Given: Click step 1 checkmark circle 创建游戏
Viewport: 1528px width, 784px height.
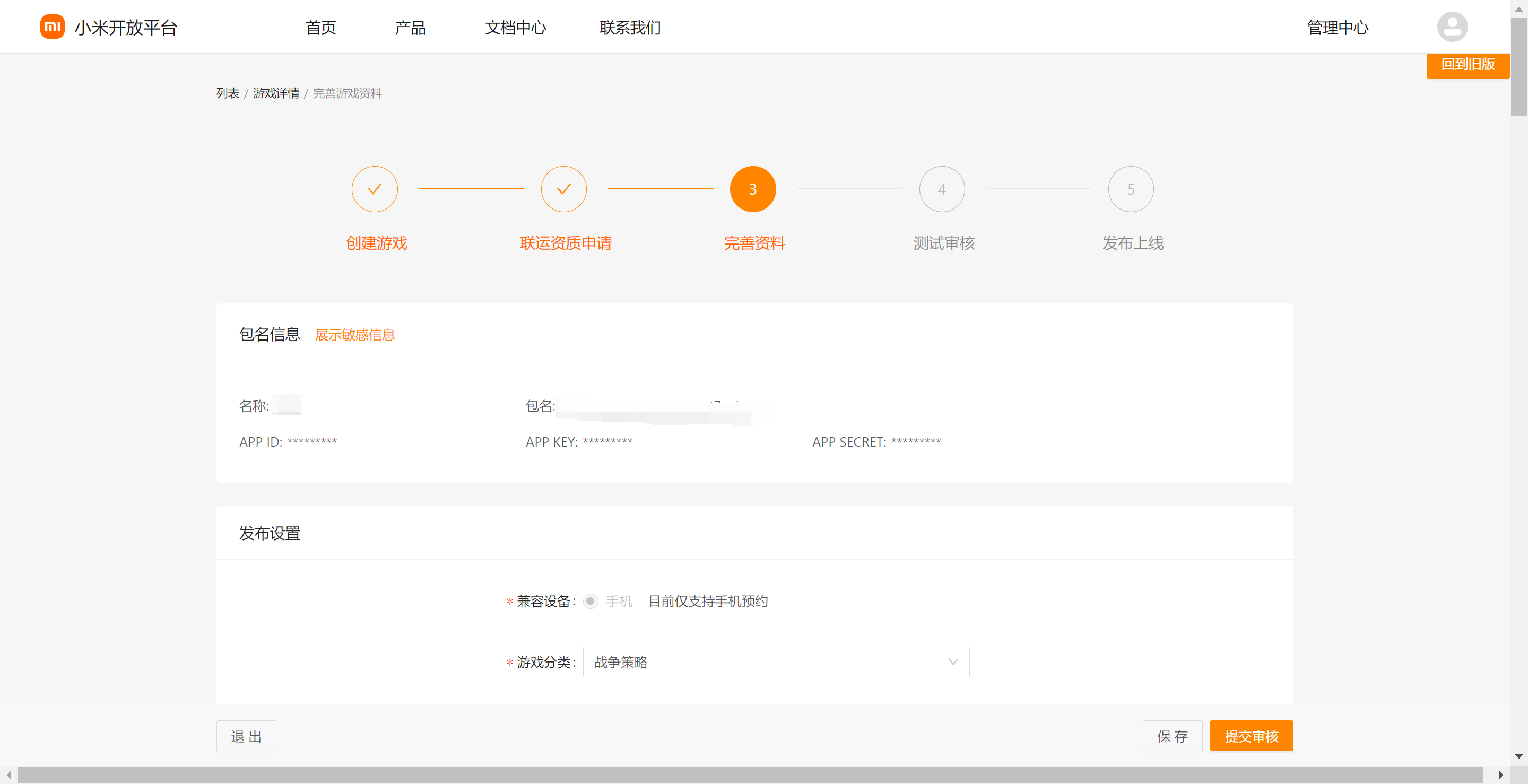Looking at the screenshot, I should click(374, 189).
